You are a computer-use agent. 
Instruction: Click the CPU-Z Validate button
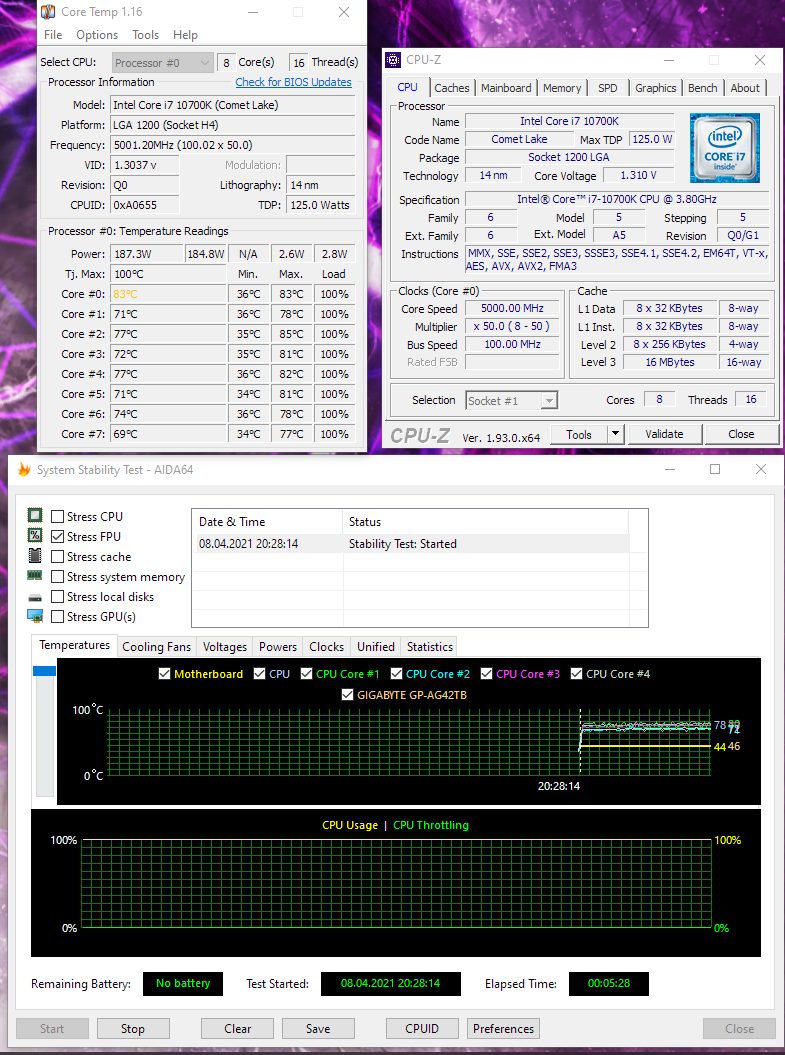point(665,434)
